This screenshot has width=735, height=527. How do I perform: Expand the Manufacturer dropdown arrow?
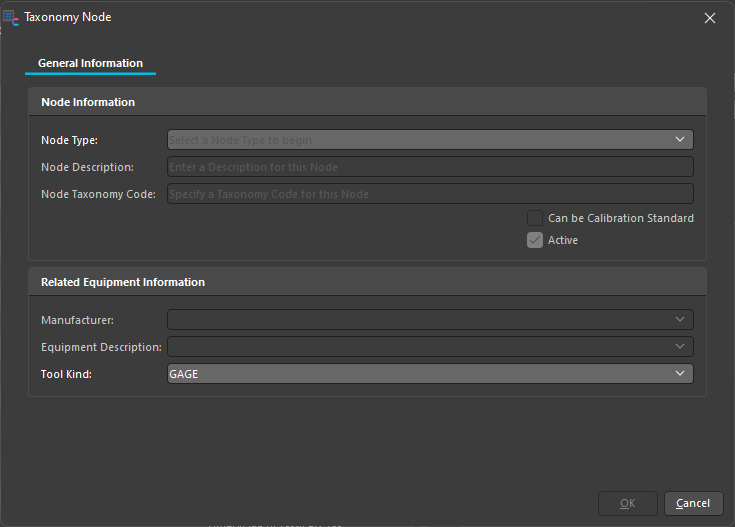point(680,320)
